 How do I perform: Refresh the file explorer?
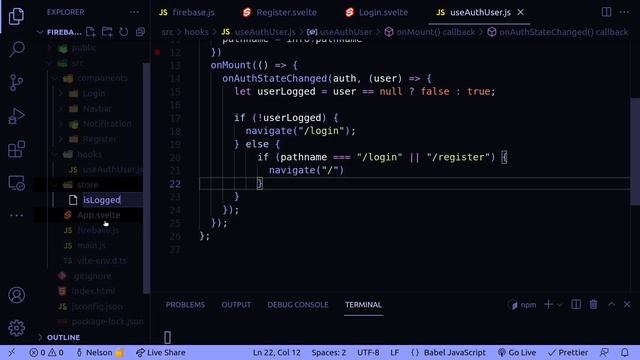(x=124, y=32)
